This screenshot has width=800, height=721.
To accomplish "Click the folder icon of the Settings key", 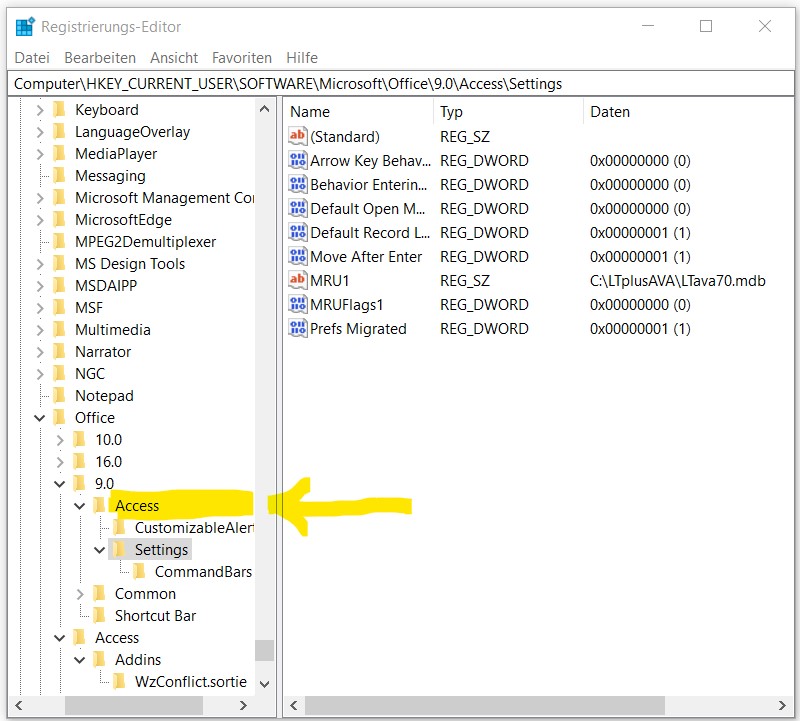I will 119,549.
